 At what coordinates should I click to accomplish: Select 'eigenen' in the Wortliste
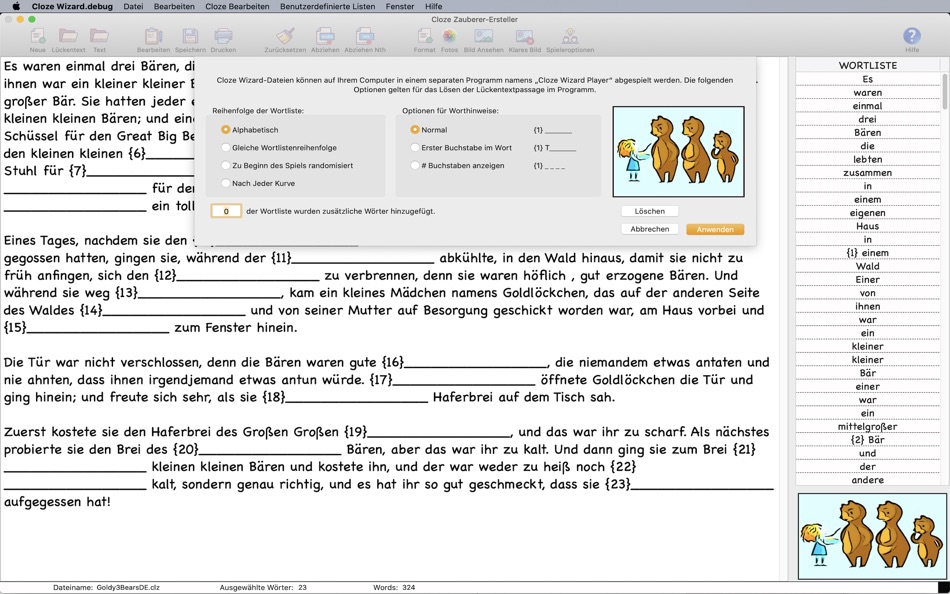click(868, 212)
